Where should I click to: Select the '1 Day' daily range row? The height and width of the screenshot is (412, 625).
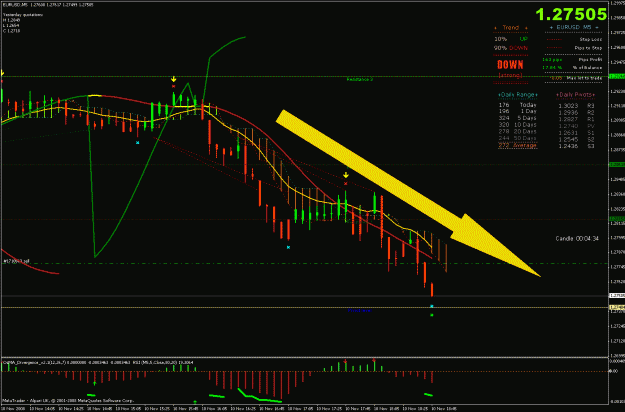click(x=517, y=111)
